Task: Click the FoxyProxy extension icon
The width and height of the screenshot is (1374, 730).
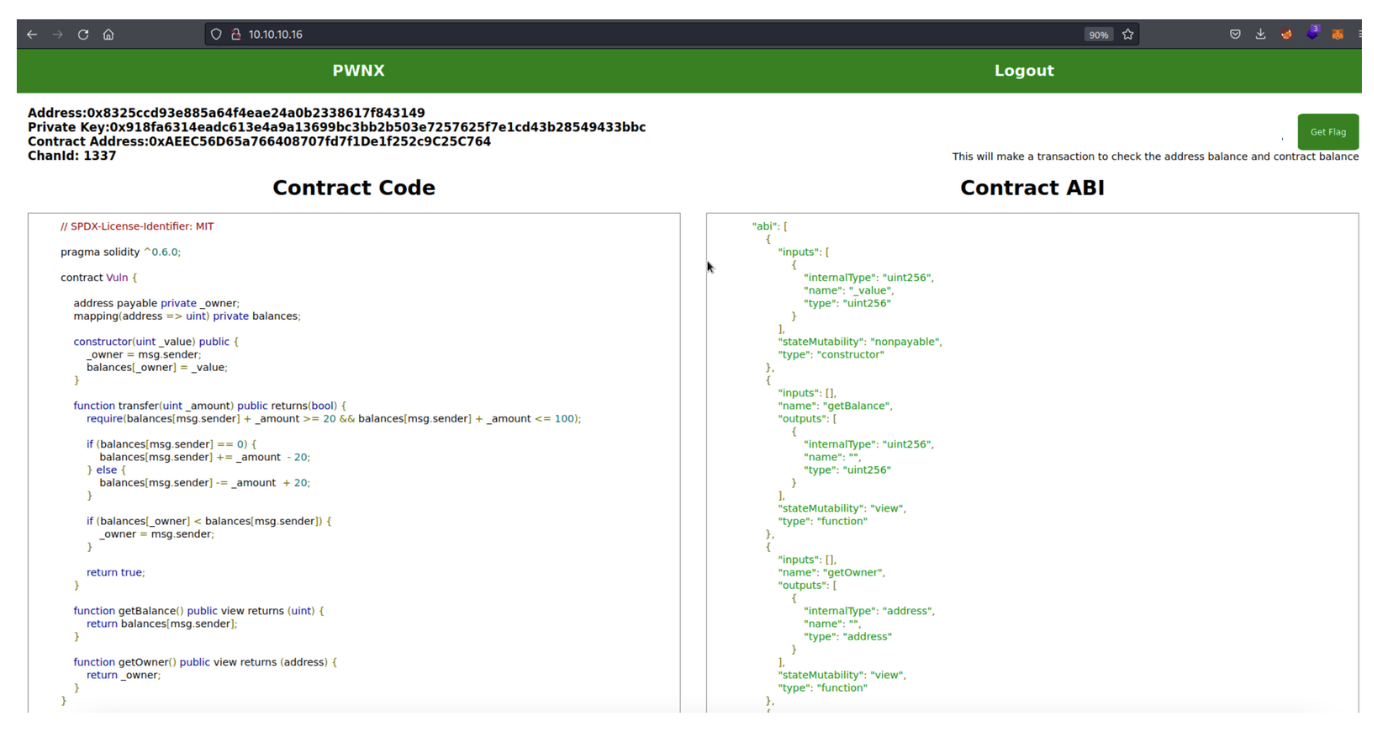Action: pos(1286,34)
